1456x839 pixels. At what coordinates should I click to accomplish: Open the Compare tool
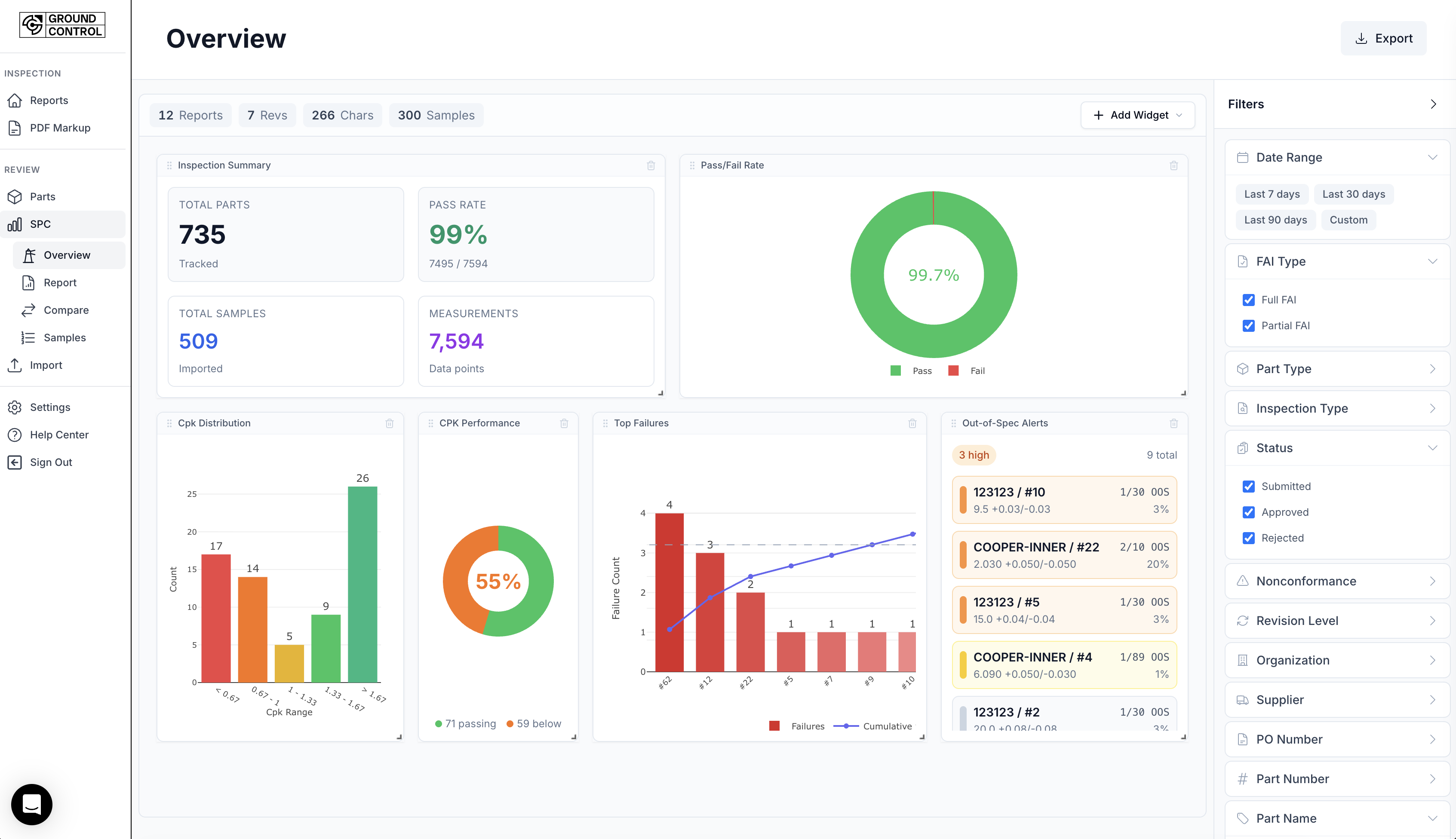click(66, 310)
